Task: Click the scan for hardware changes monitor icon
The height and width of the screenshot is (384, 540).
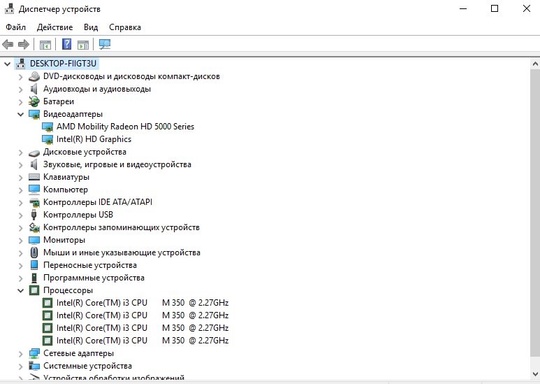Action: [105, 44]
